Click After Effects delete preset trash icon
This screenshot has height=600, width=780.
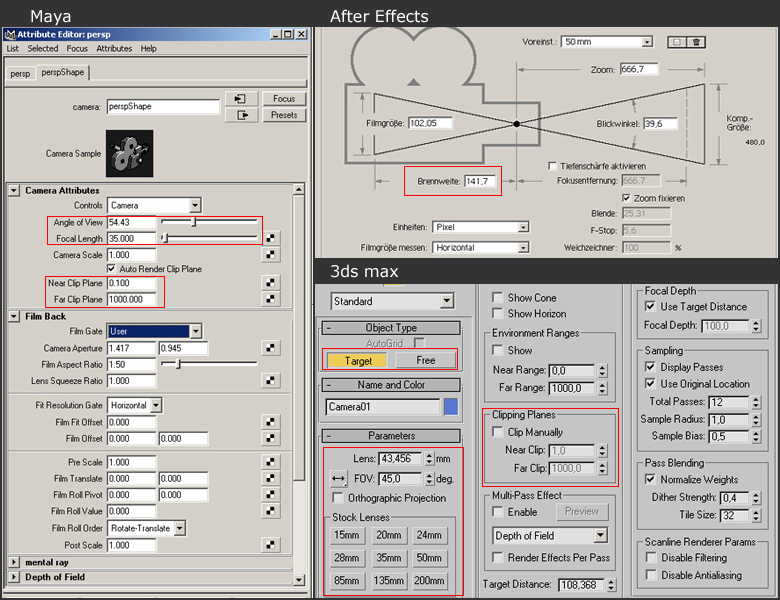coord(696,42)
